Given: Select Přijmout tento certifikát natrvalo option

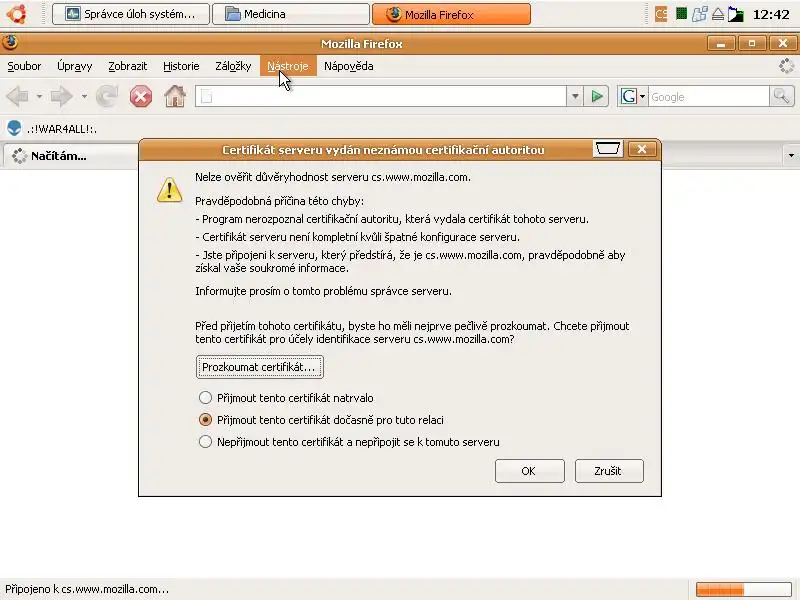Looking at the screenshot, I should tap(205, 397).
